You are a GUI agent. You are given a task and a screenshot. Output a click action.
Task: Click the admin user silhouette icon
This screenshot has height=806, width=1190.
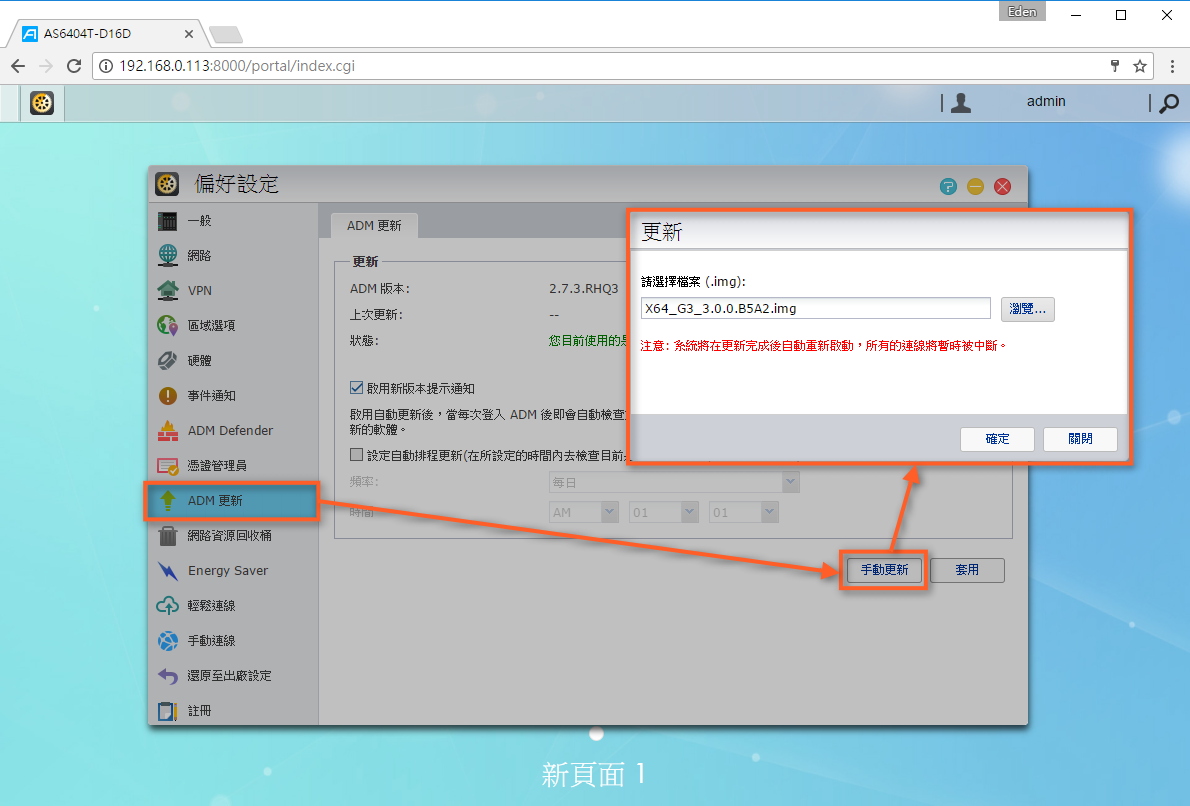point(961,102)
